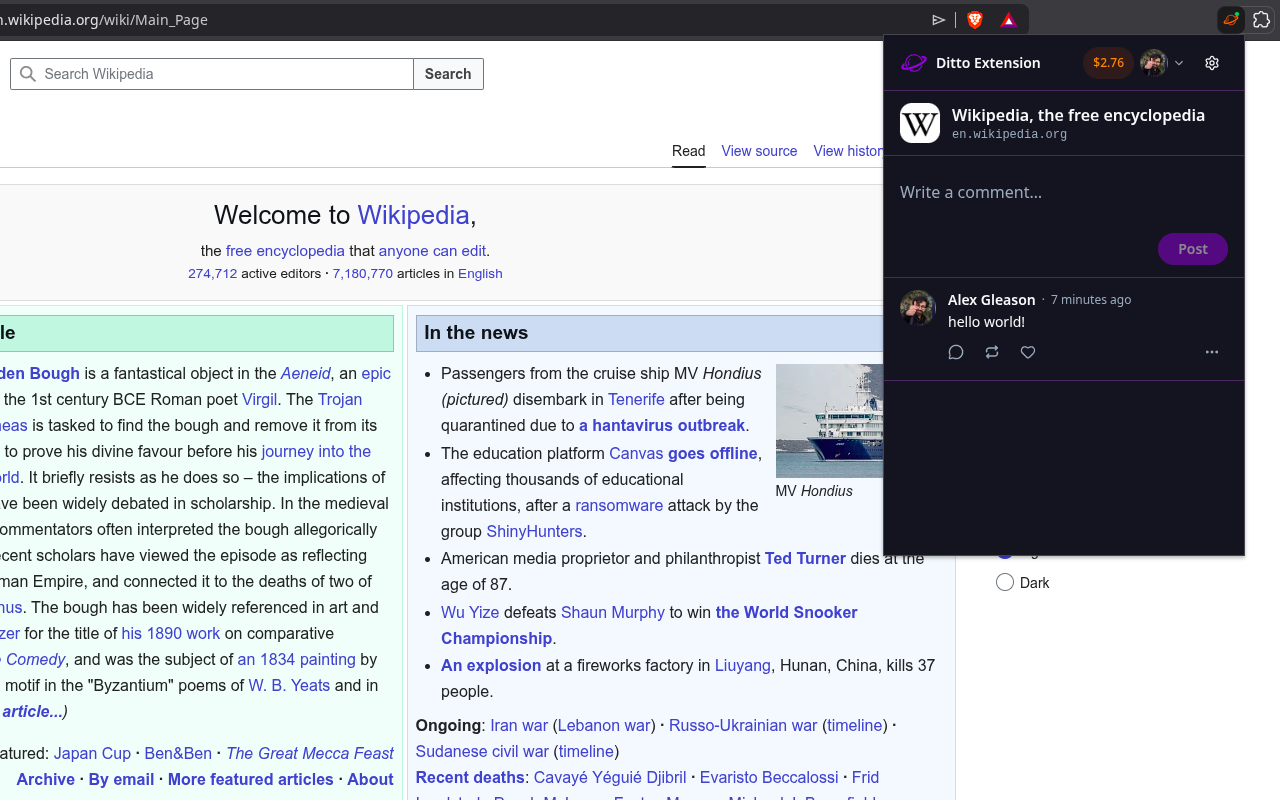Like the 'hello world!' comment
Screen dimensions: 1280x800
click(x=1028, y=352)
